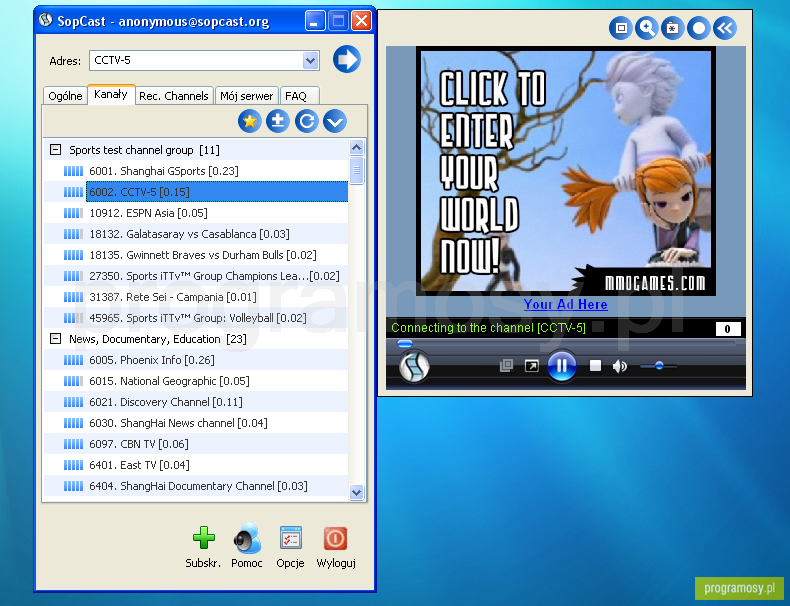The image size is (790, 606).
Task: Click the round record icon in player
Action: (x=699, y=28)
